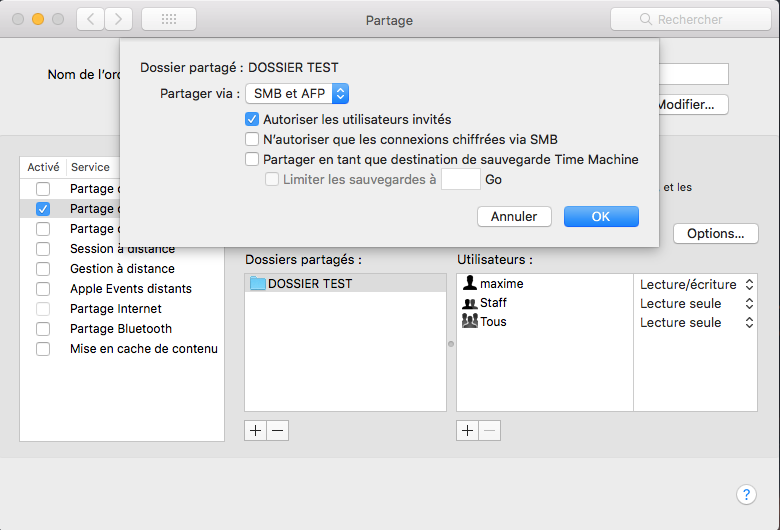Viewport: 780px width, 530px height.
Task: Click the forward navigation arrow
Action: [119, 19]
